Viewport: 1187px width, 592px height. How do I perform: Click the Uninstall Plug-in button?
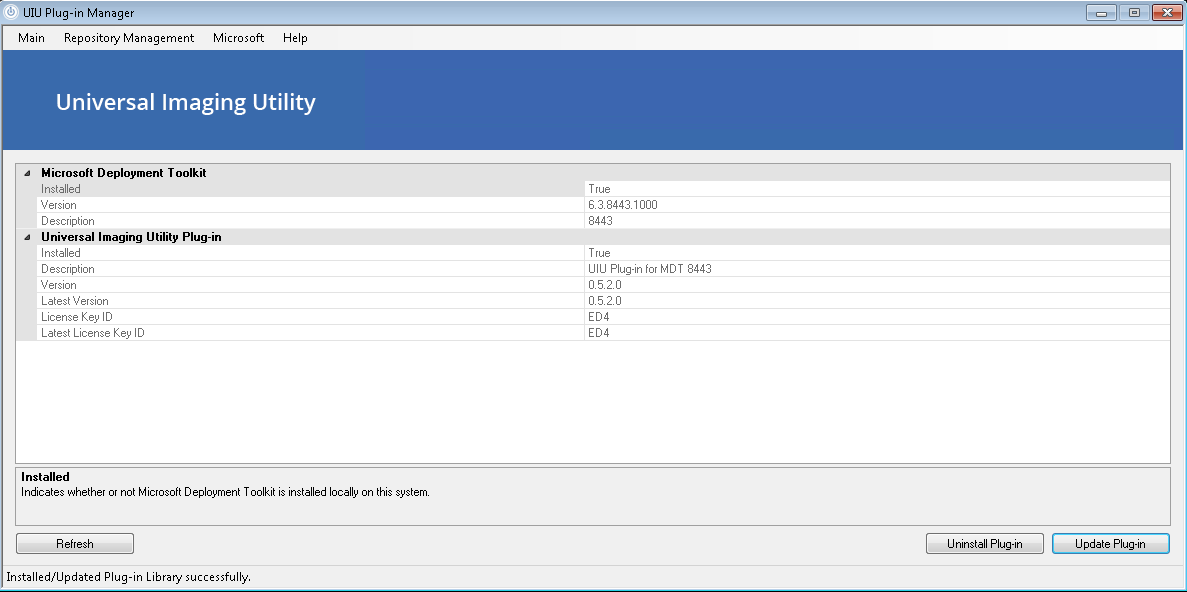point(984,544)
